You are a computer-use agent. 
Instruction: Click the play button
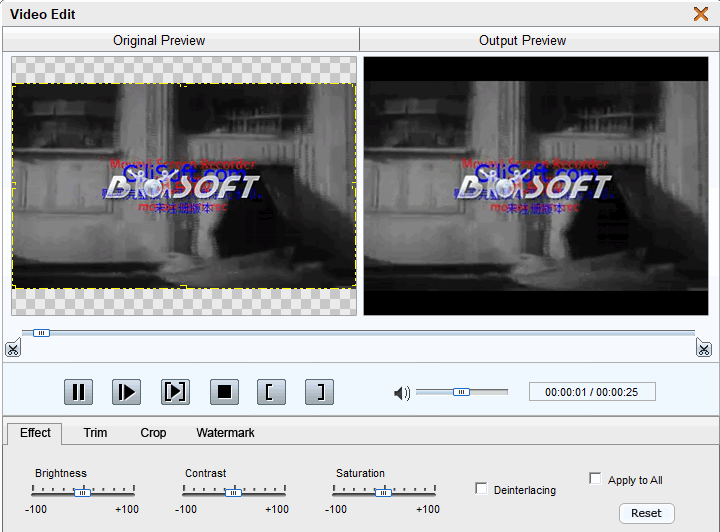(126, 392)
